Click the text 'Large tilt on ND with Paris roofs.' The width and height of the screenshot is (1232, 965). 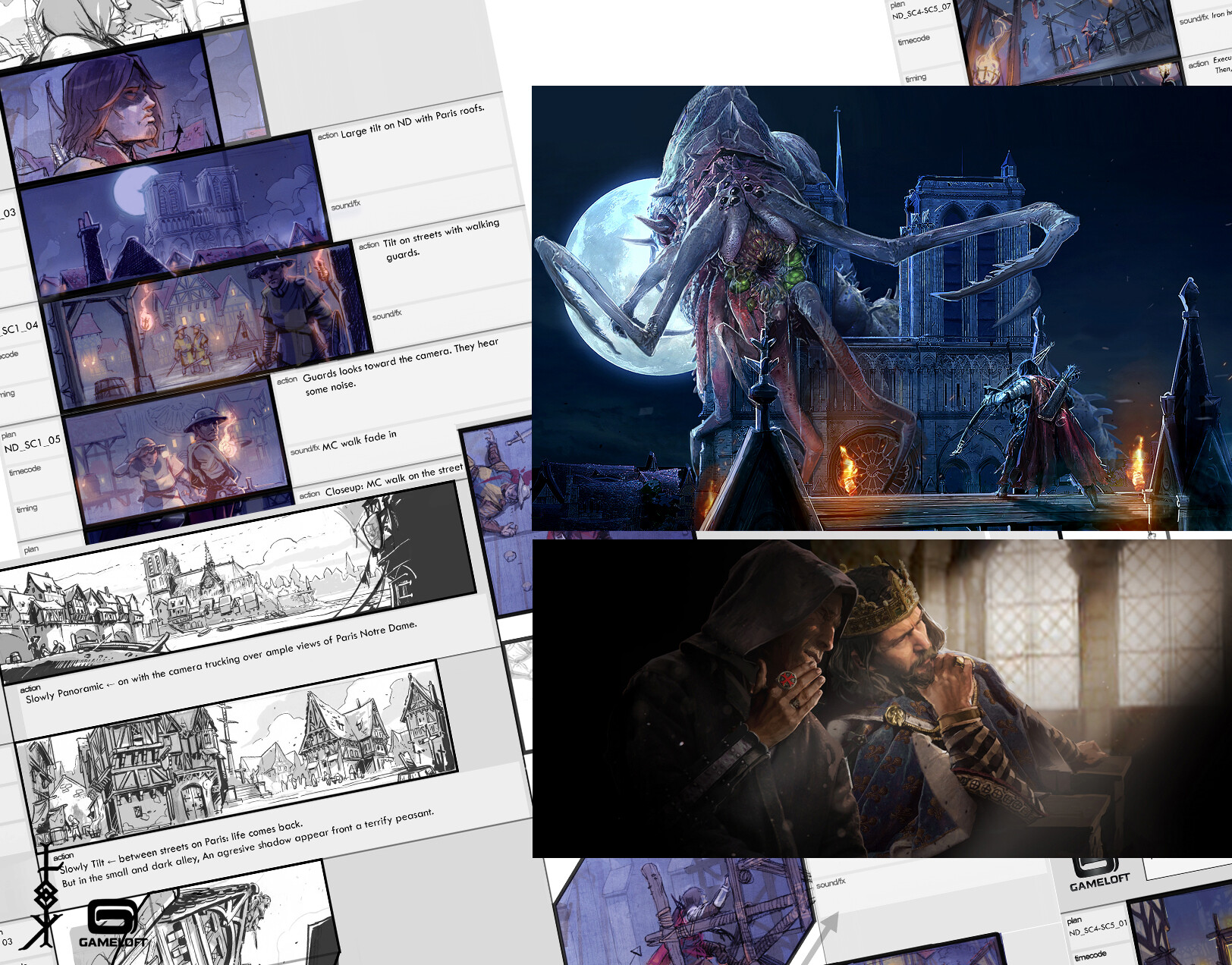click(412, 121)
